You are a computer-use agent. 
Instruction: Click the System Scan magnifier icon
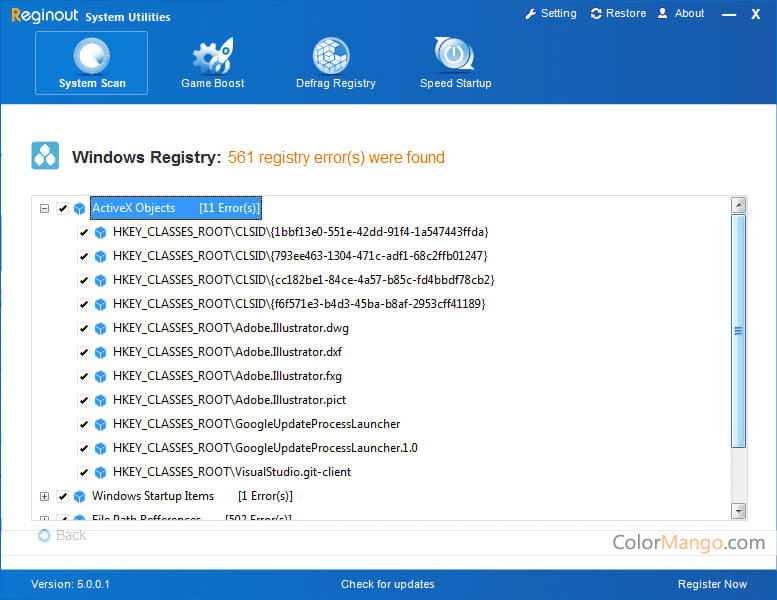click(92, 55)
